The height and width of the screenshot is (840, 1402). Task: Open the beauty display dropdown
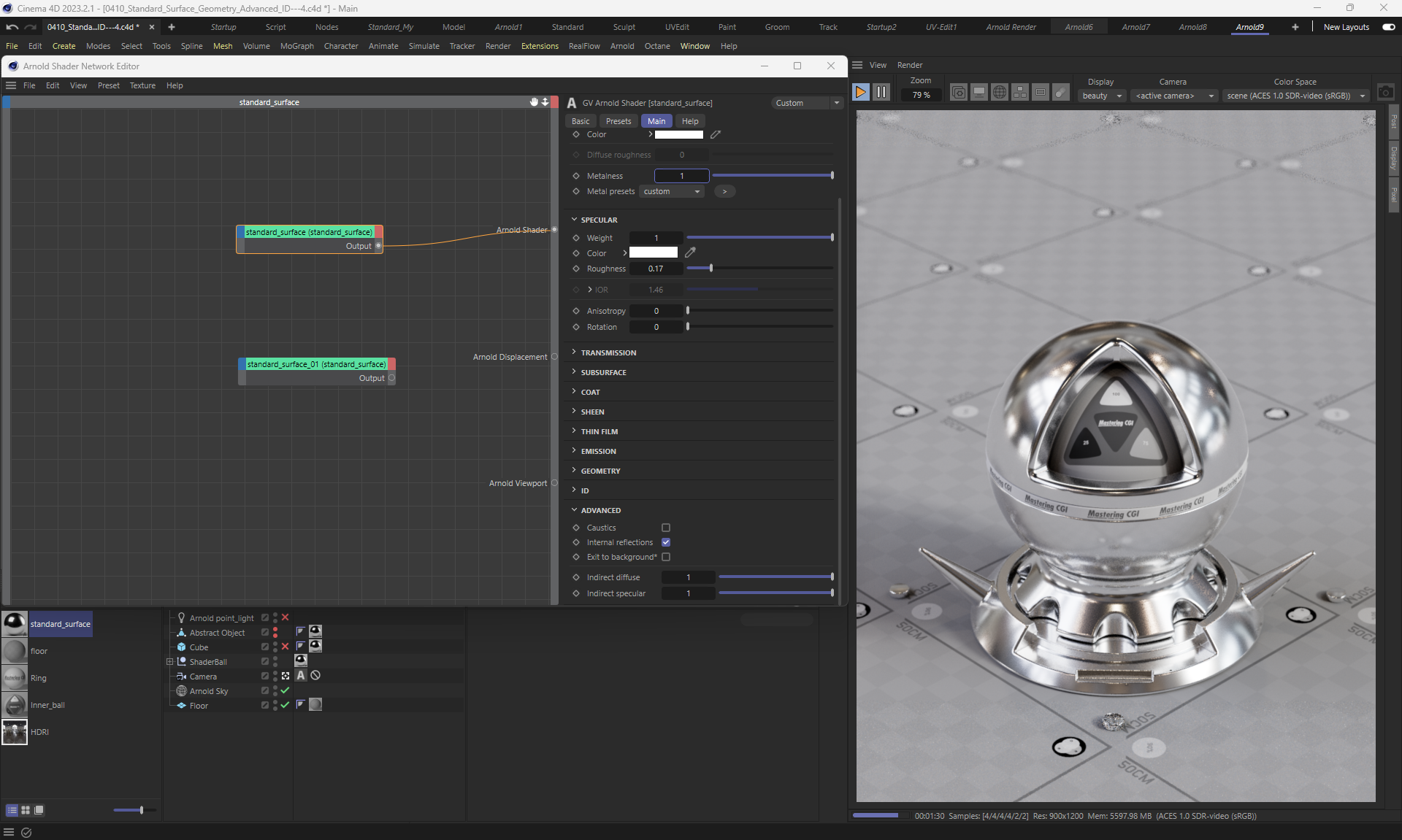click(1101, 96)
